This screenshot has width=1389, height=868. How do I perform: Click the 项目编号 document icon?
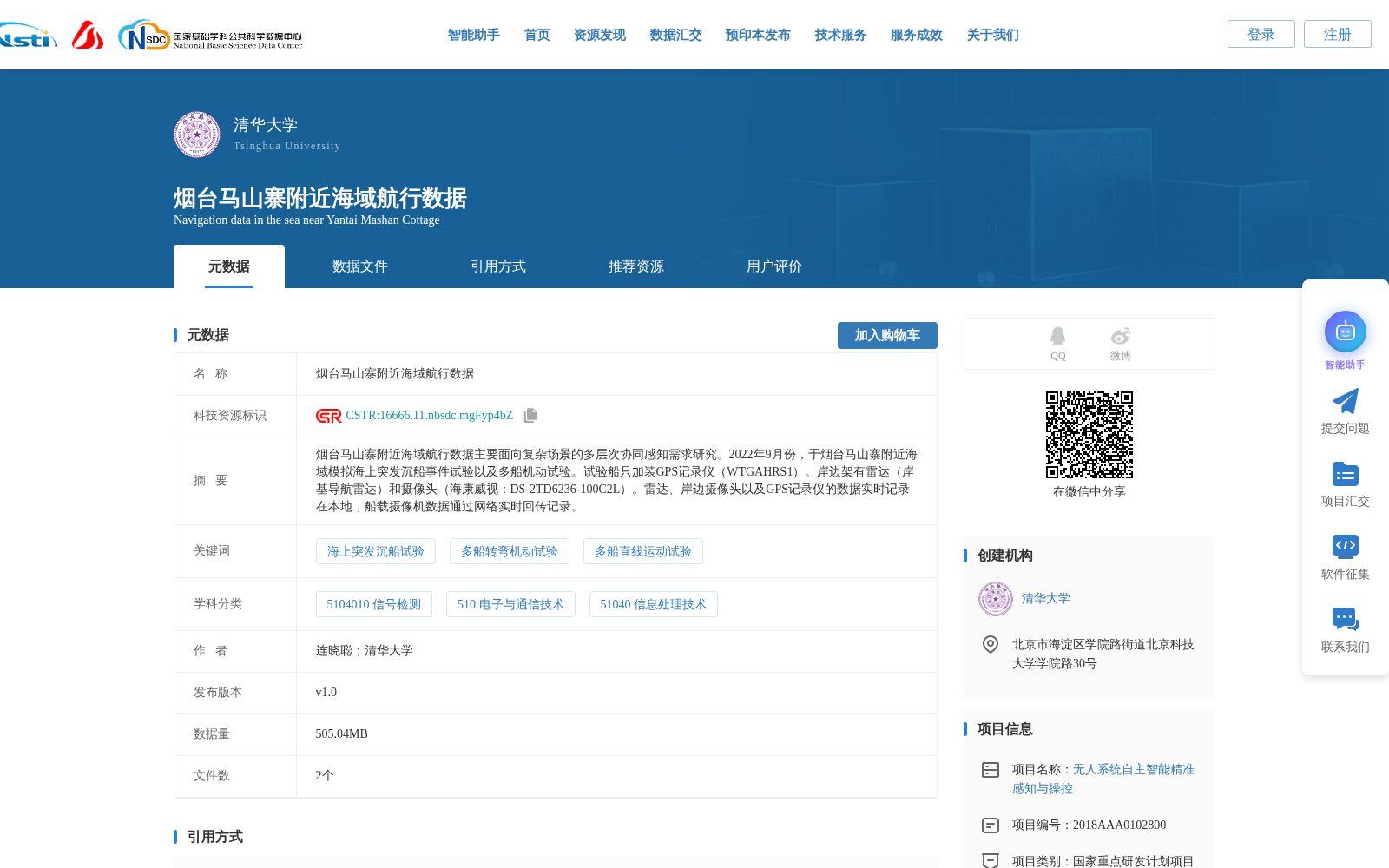point(990,825)
